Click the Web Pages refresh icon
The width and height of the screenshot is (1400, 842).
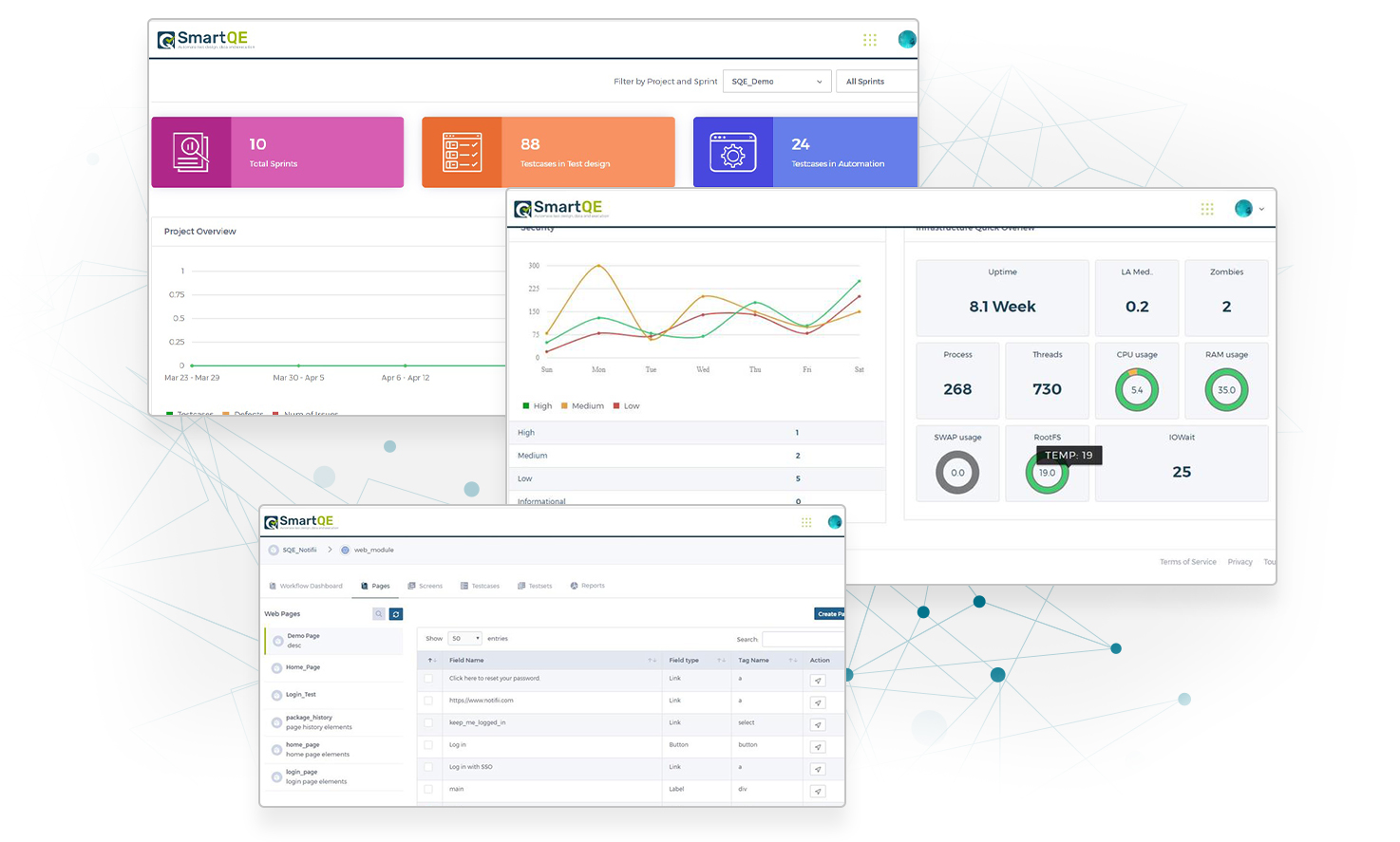point(396,614)
